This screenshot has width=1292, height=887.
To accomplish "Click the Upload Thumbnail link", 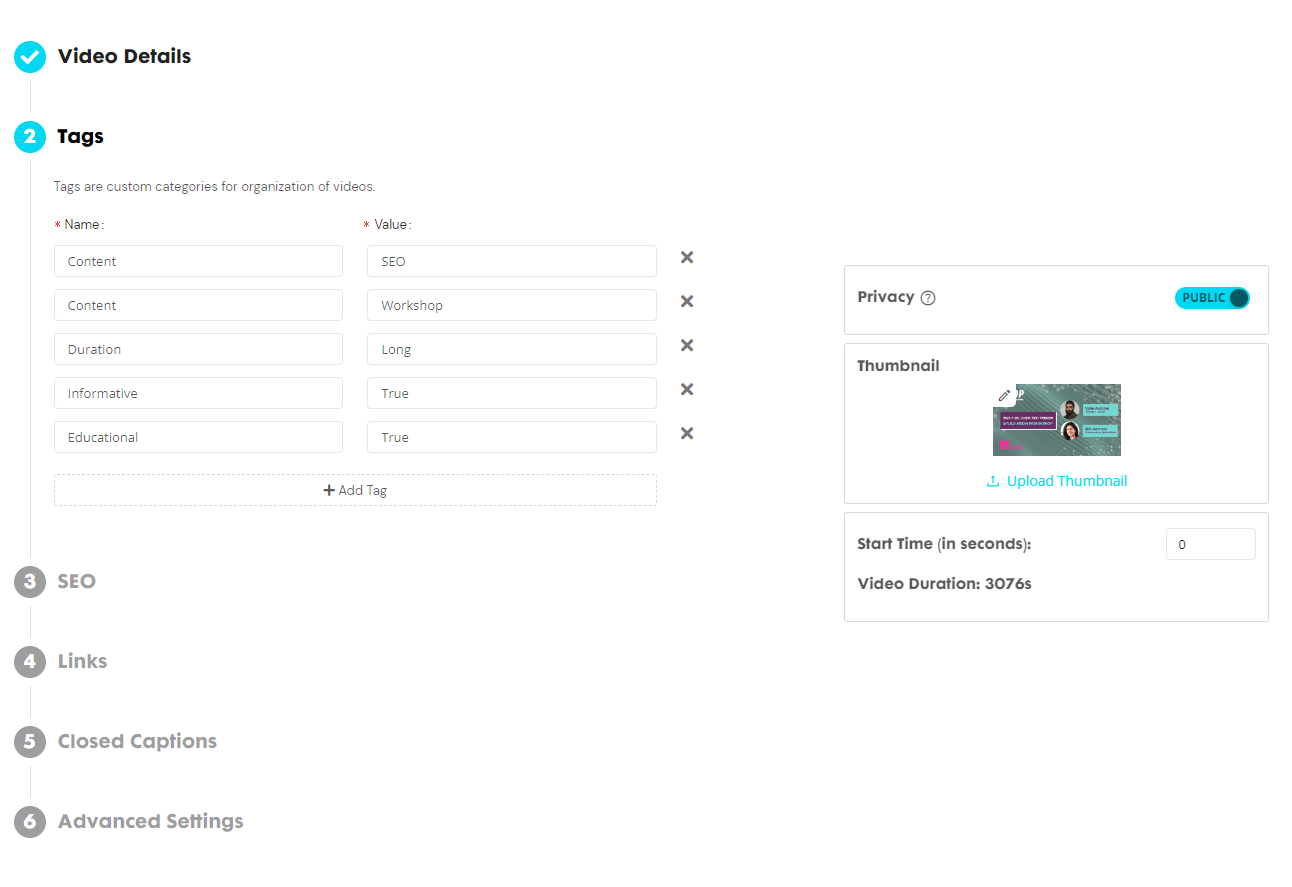I will (1057, 481).
